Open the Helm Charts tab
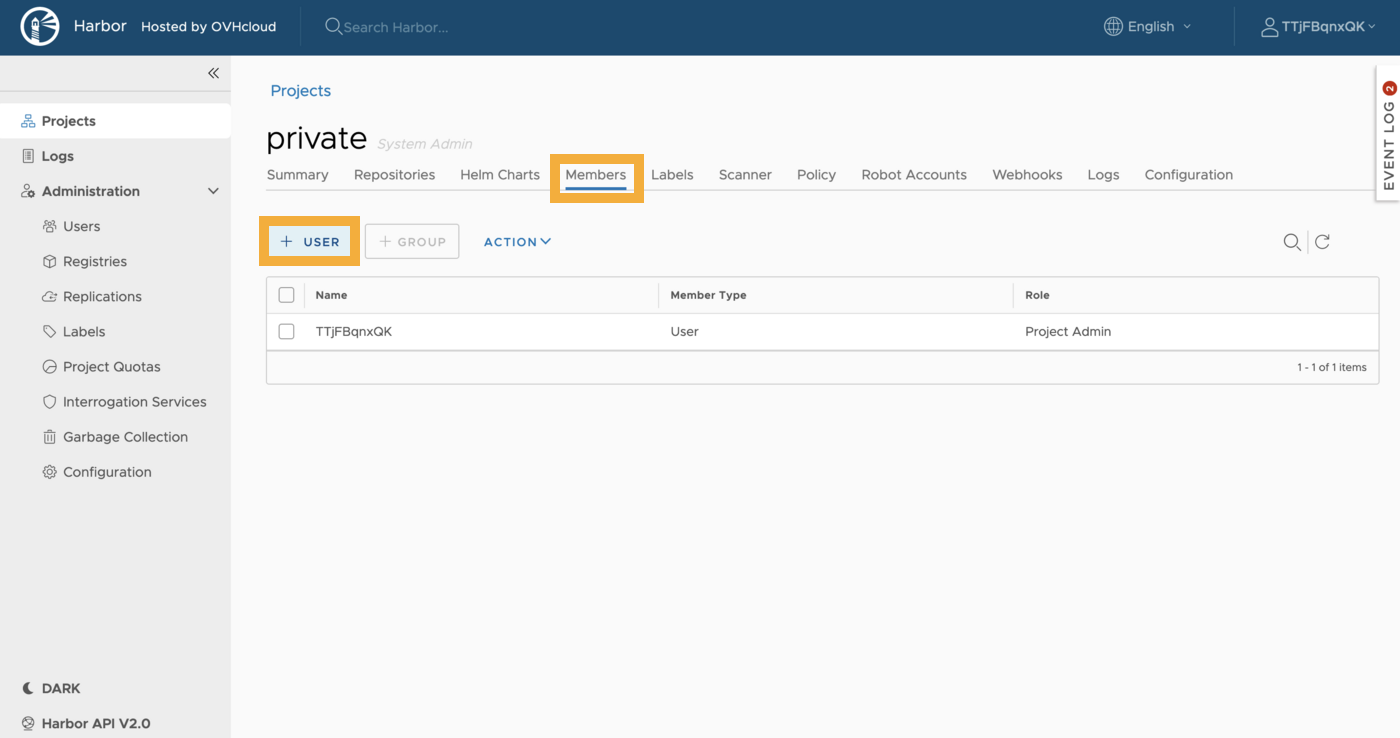1400x738 pixels. (x=500, y=174)
